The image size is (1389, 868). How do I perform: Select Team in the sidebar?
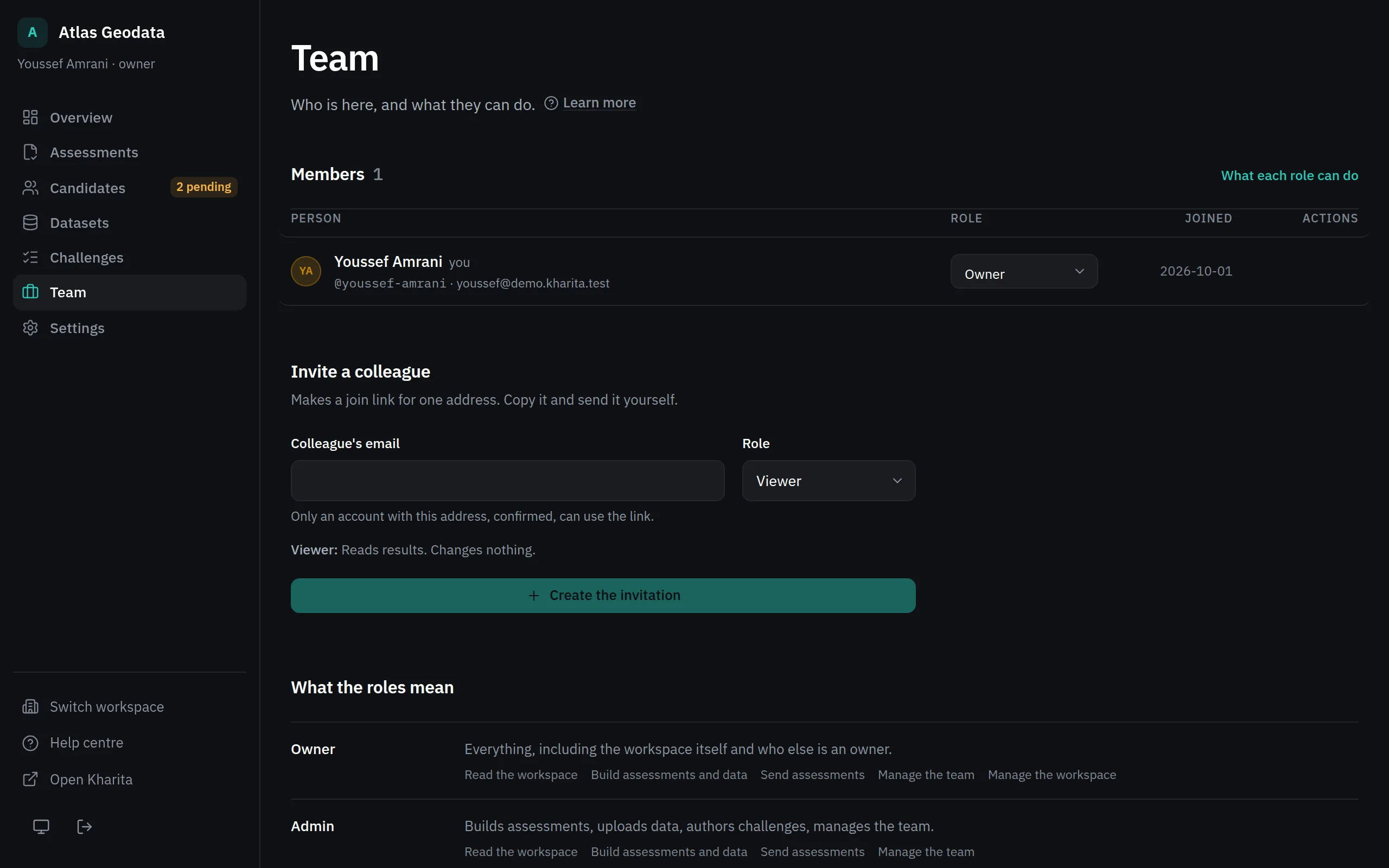130,292
